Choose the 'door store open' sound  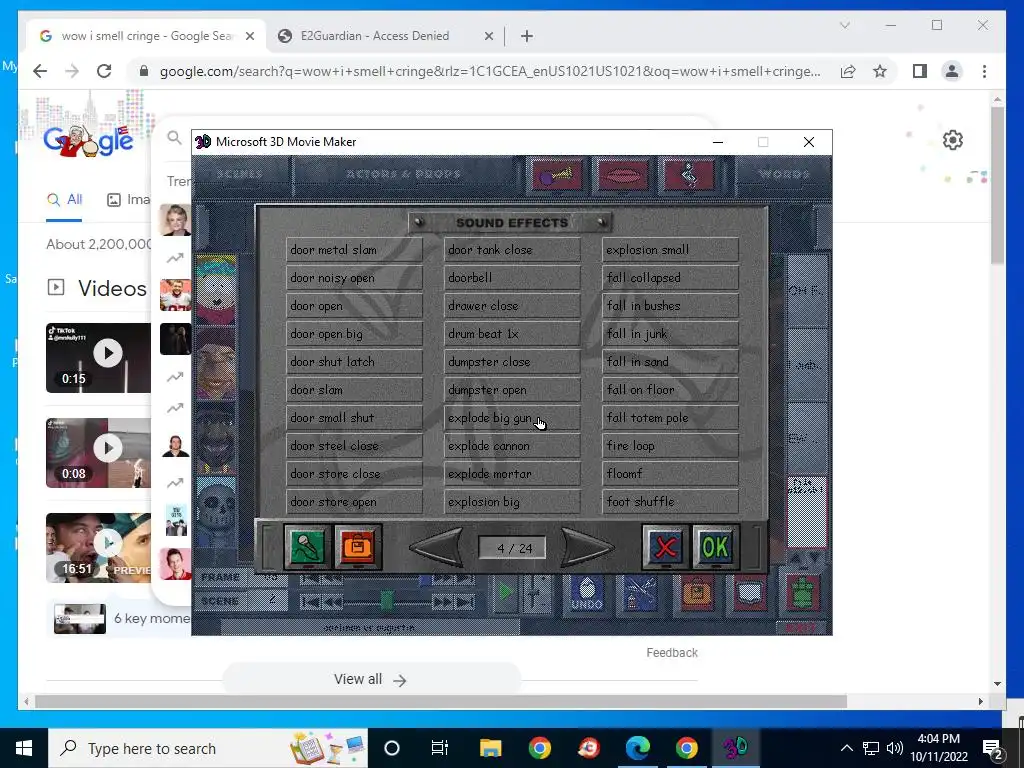(x=355, y=502)
